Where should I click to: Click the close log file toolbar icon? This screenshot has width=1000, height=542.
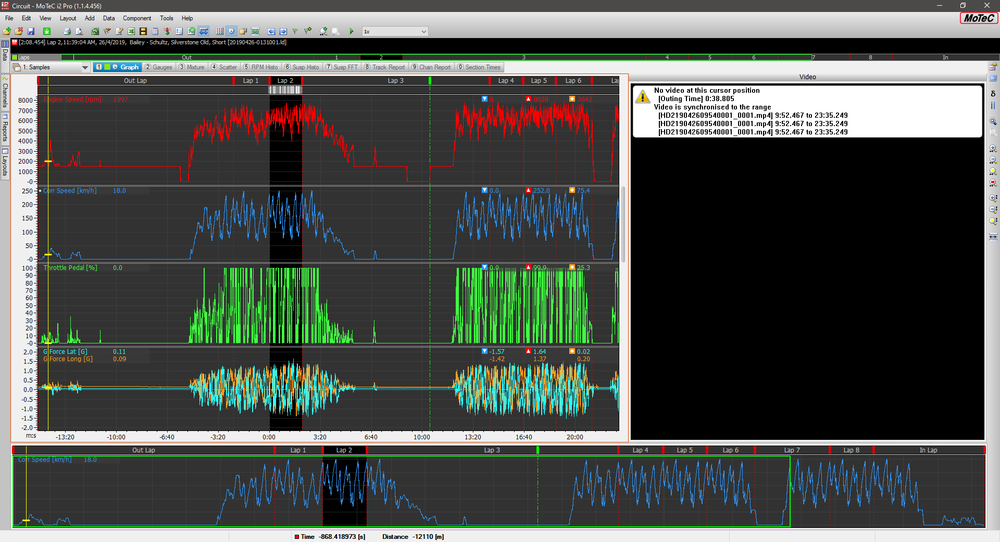pyautogui.click(x=18, y=31)
